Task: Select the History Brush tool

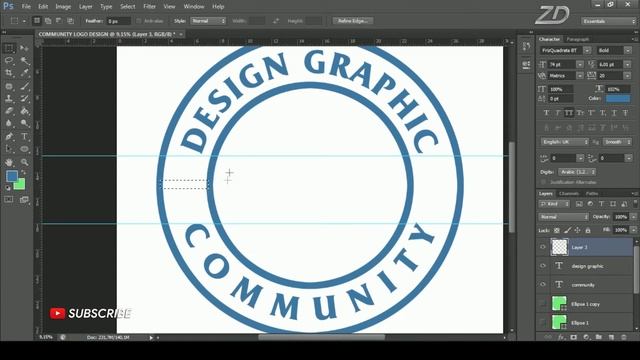Action: coord(24,98)
